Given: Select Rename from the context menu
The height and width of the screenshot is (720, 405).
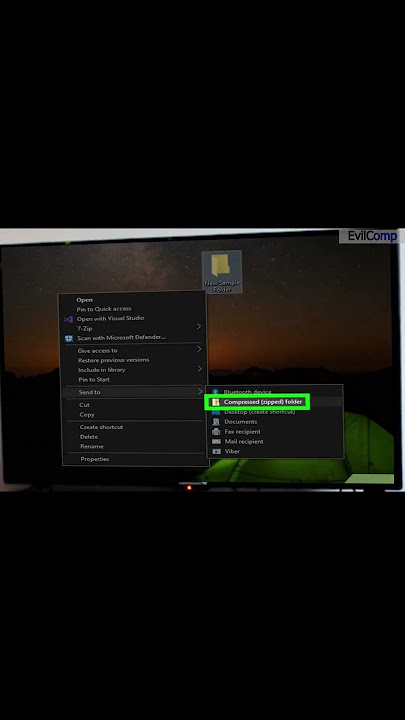Looking at the screenshot, I should point(92,446).
